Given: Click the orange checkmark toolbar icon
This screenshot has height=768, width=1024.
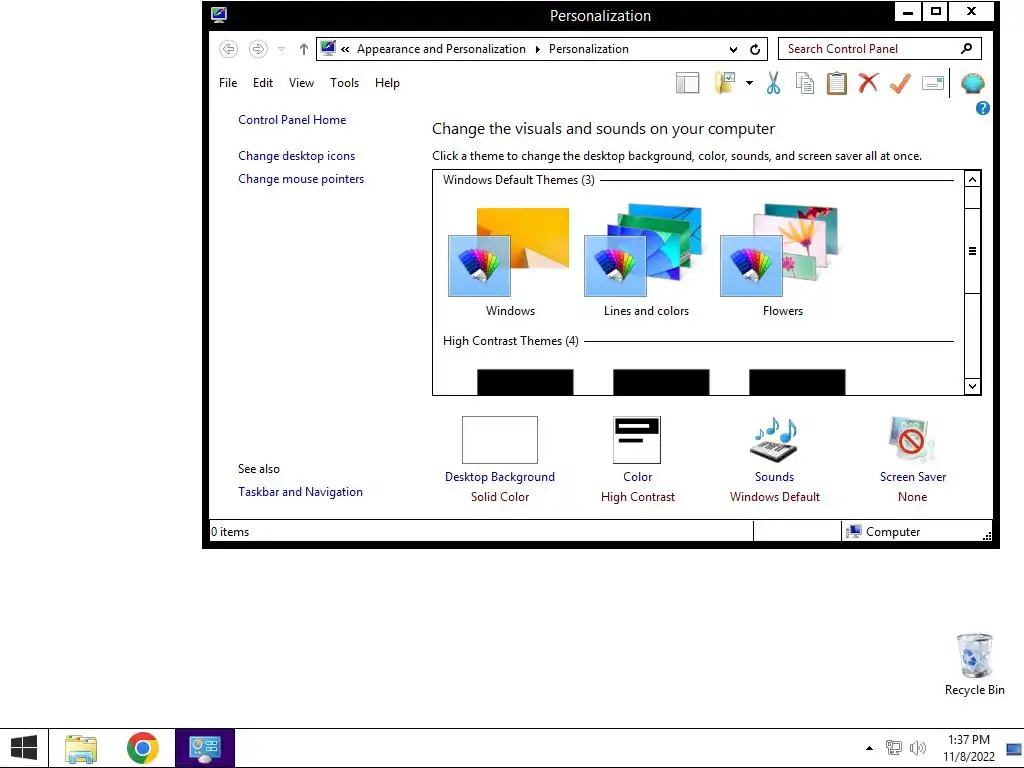Looking at the screenshot, I should tap(900, 83).
